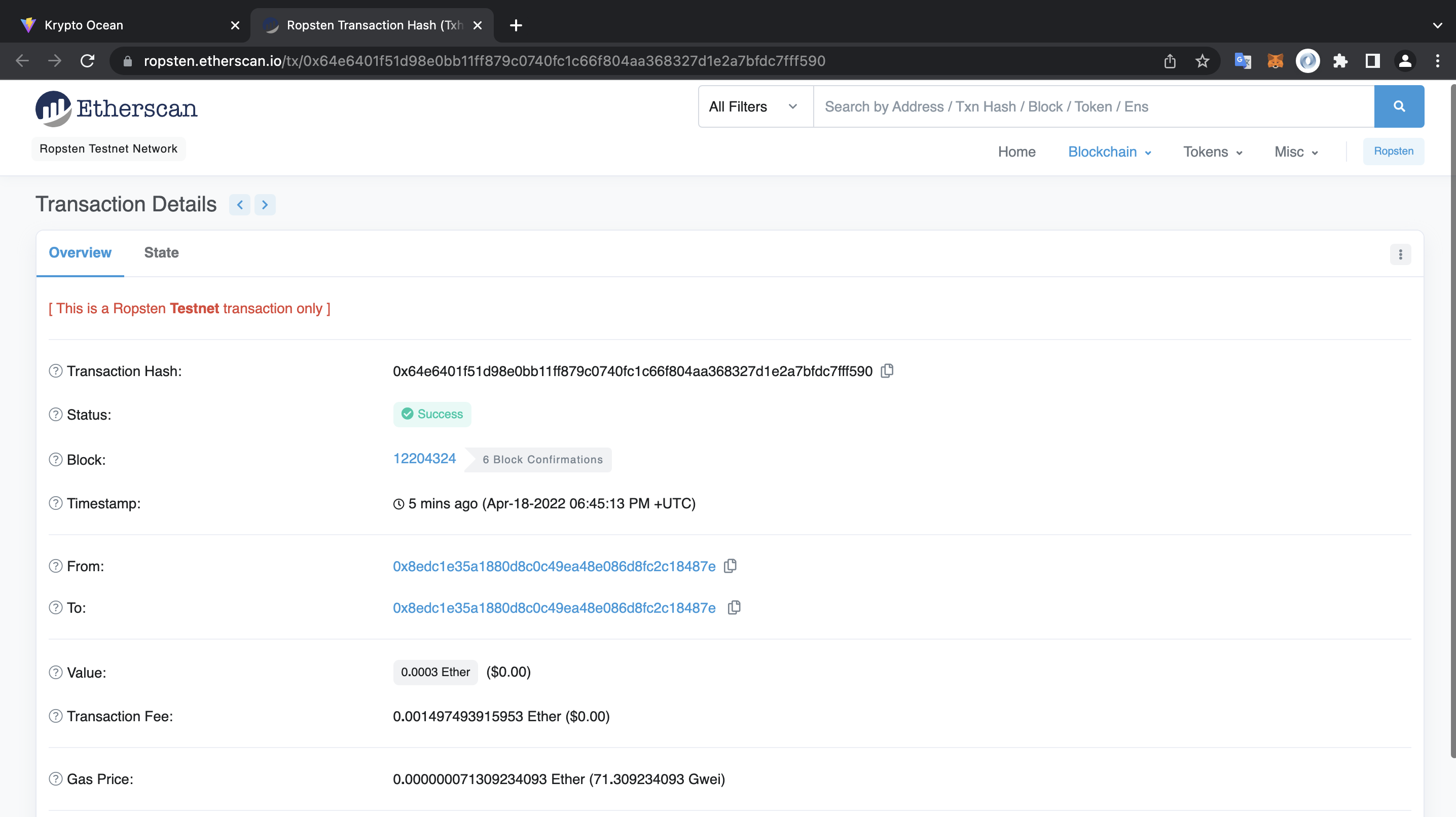Copy the transaction hash
Screen dimensions: 1456x817
[x=887, y=371]
